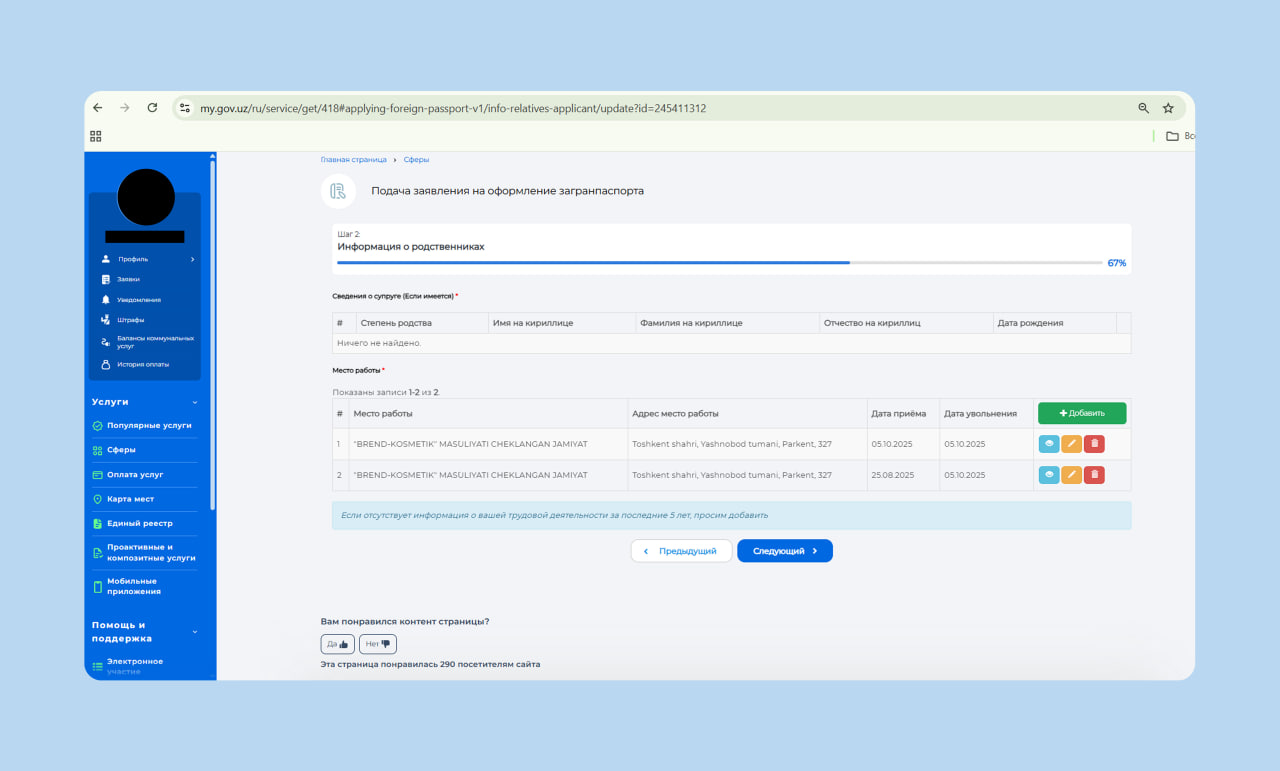Click the view eye icon for second workplace row

tap(1049, 475)
